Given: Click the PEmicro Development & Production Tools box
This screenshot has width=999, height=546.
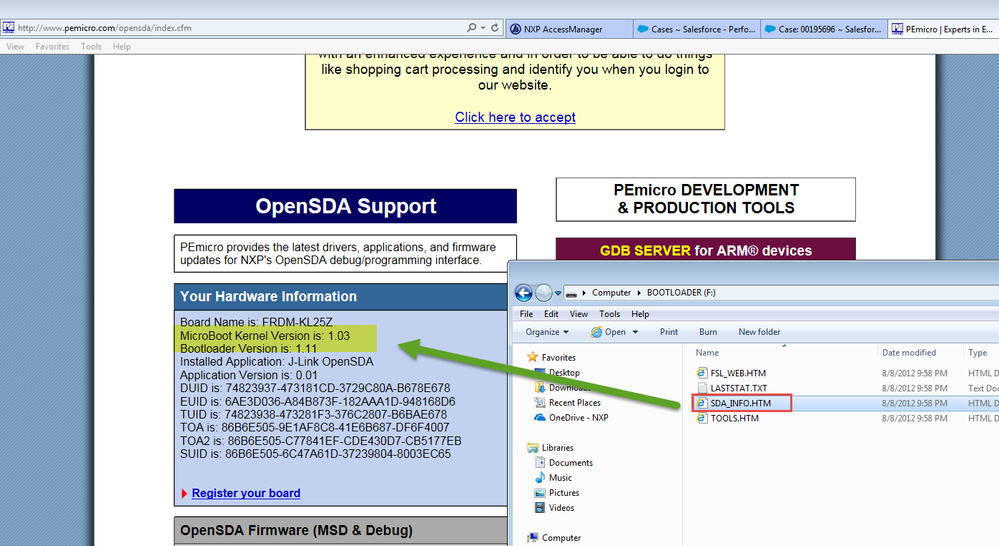Looking at the screenshot, I should [x=705, y=199].
